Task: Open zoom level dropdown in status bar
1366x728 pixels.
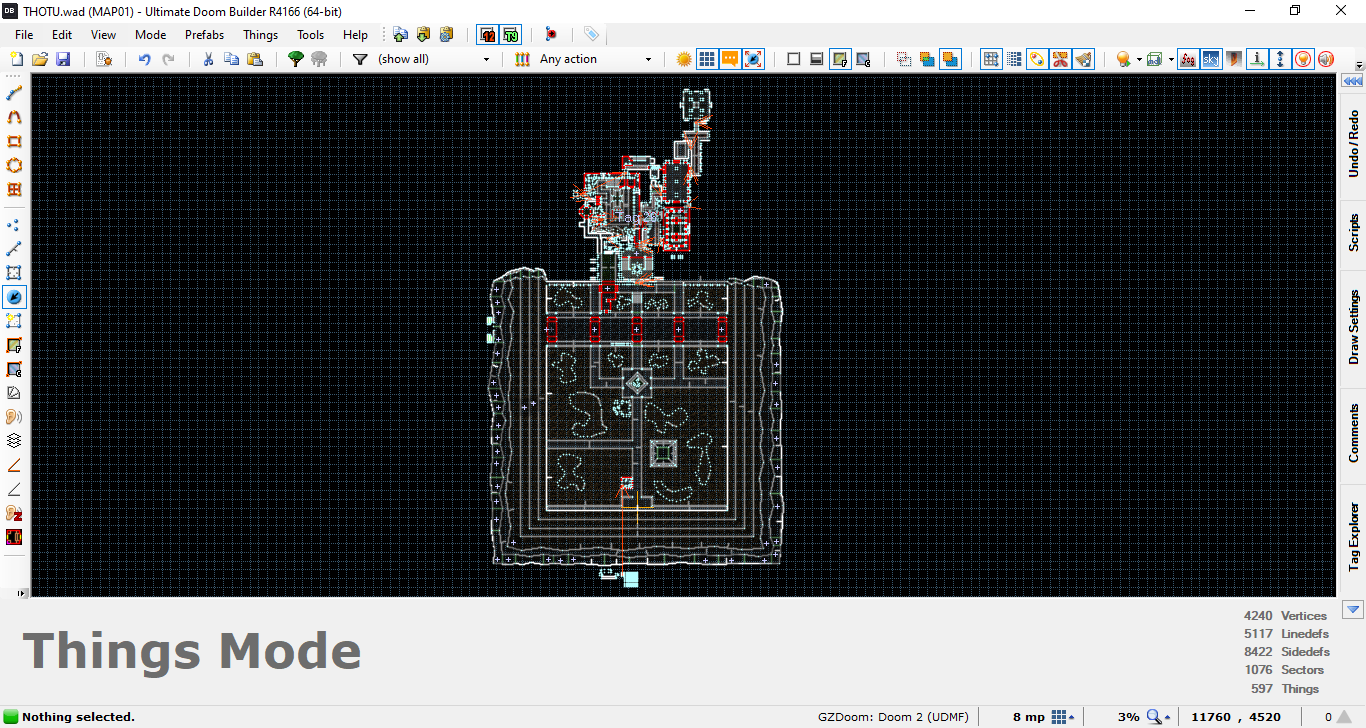Action: click(x=1160, y=717)
